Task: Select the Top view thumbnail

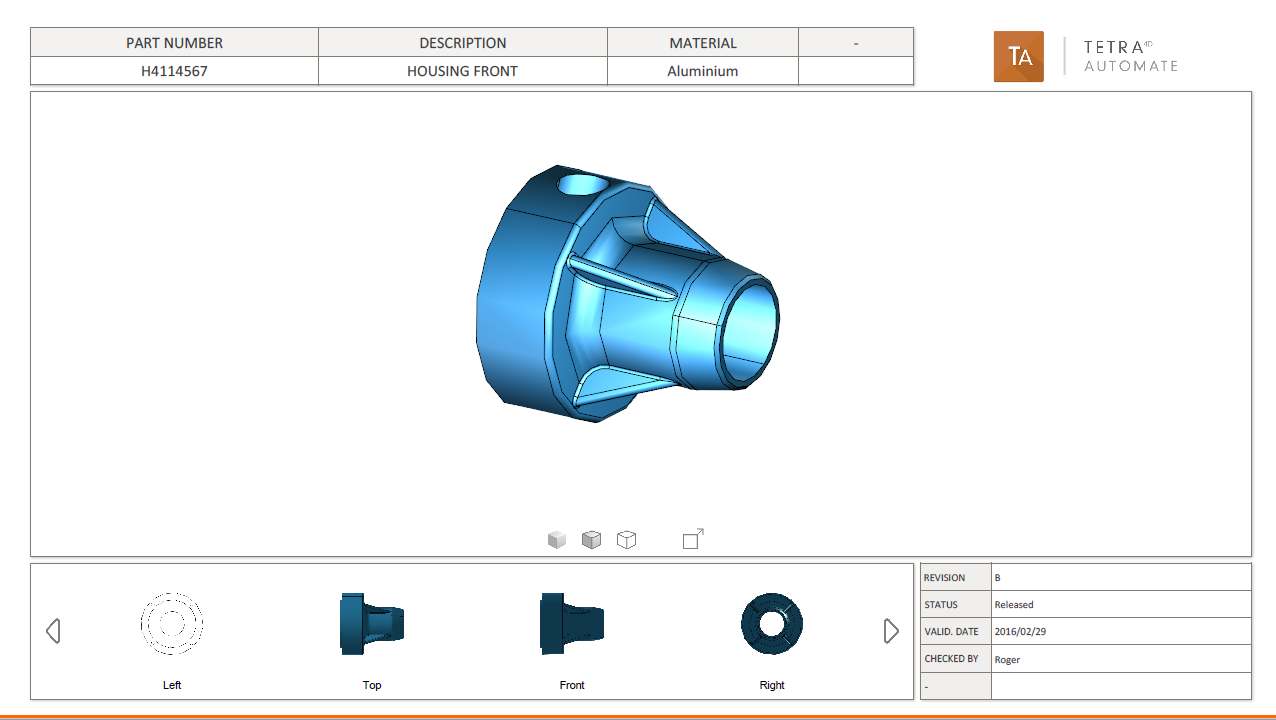Action: (372, 624)
